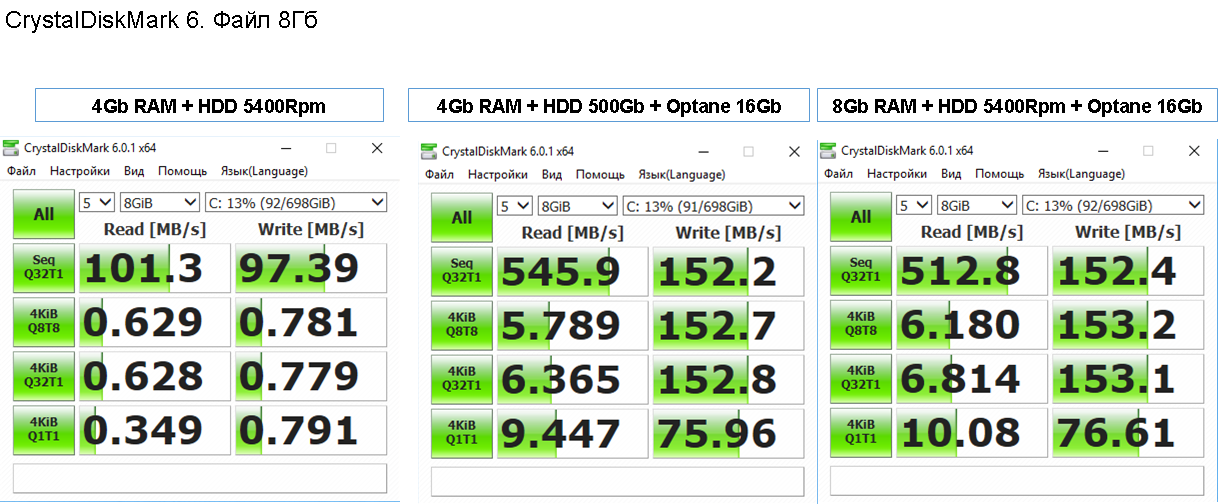This screenshot has width=1218, height=504.
Task: Open Файл menu in right window
Action: pos(839,173)
